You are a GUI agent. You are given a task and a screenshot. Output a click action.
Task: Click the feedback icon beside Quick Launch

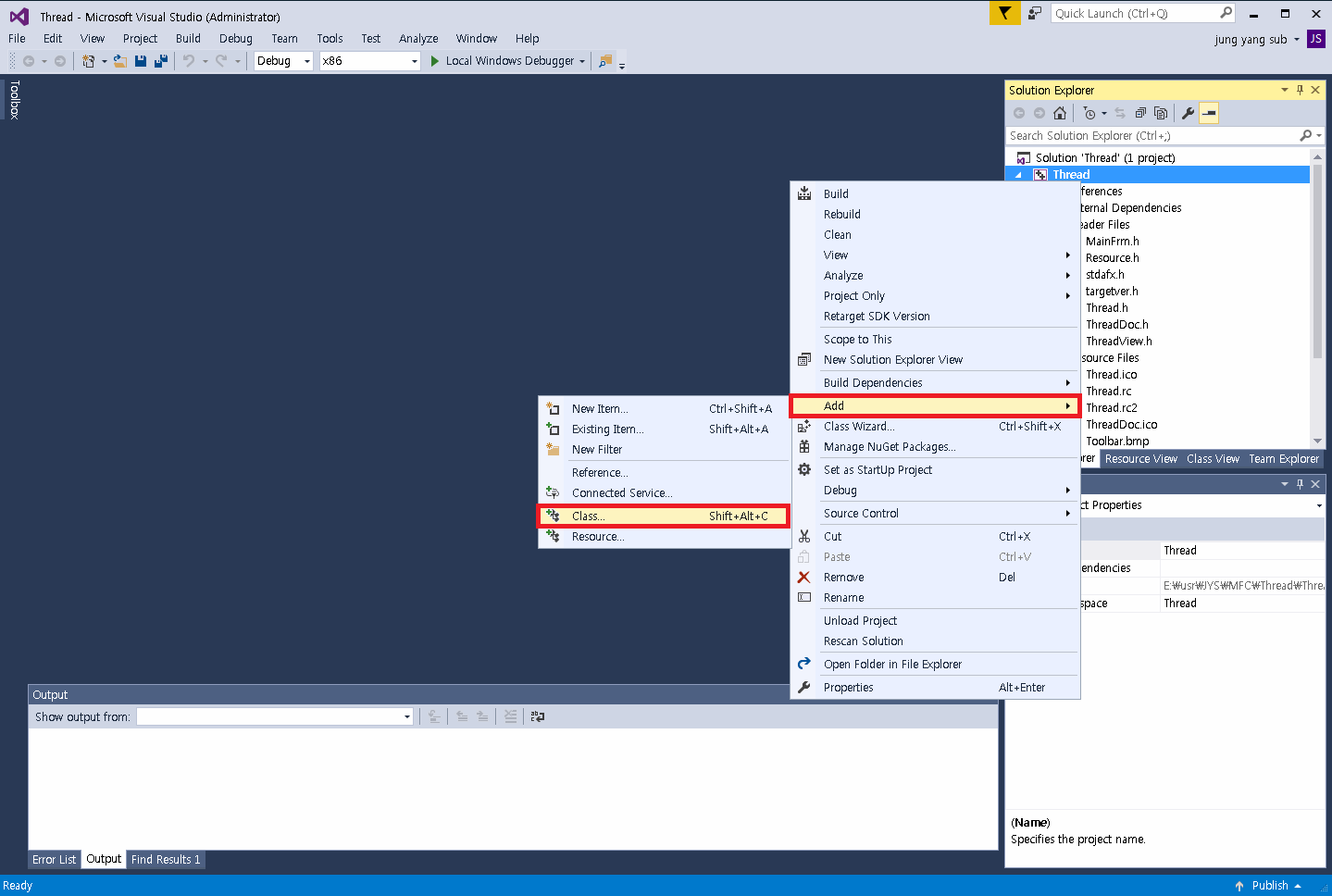pyautogui.click(x=1035, y=13)
